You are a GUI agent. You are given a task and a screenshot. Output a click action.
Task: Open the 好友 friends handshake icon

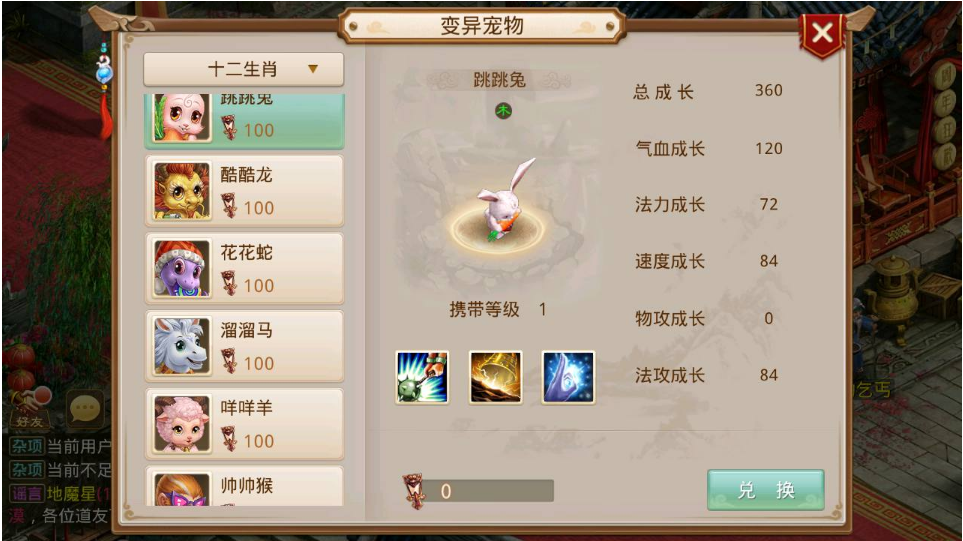pos(29,408)
